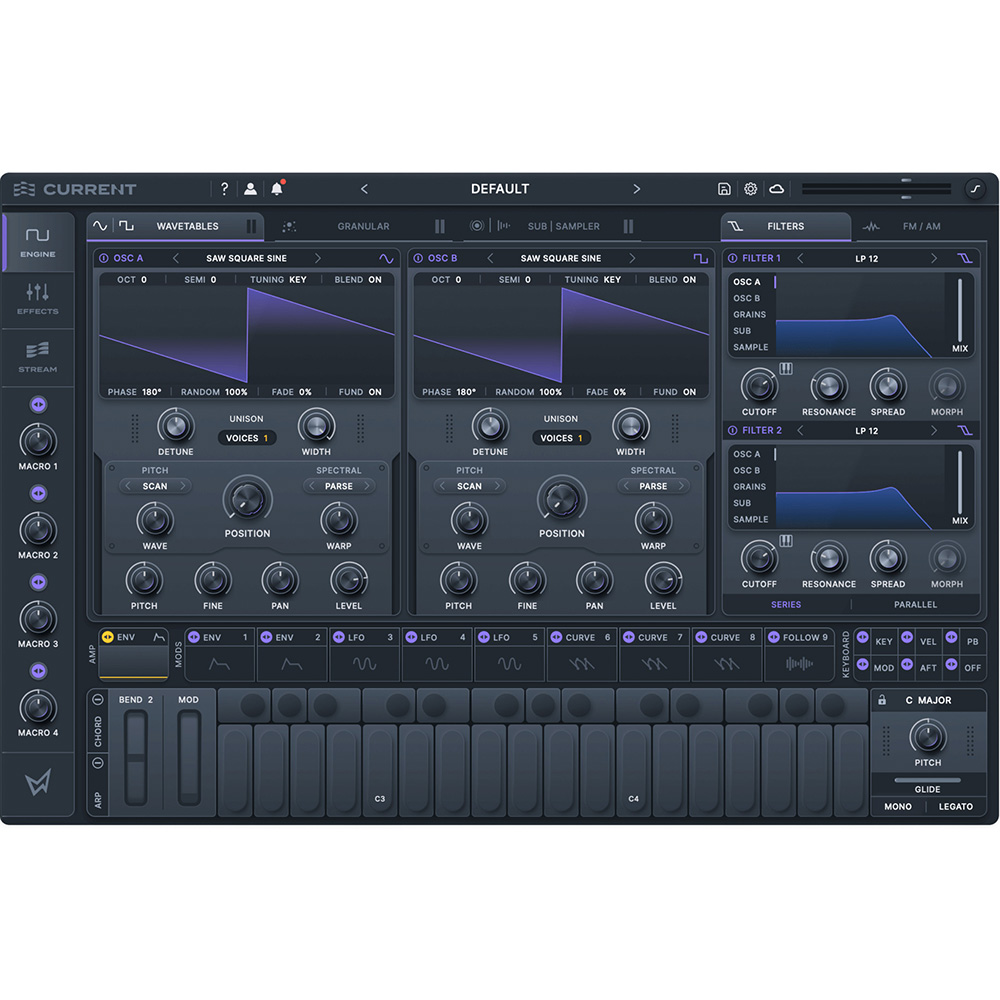Click the FOLLOW 9 modulation assign icon

pos(774,637)
